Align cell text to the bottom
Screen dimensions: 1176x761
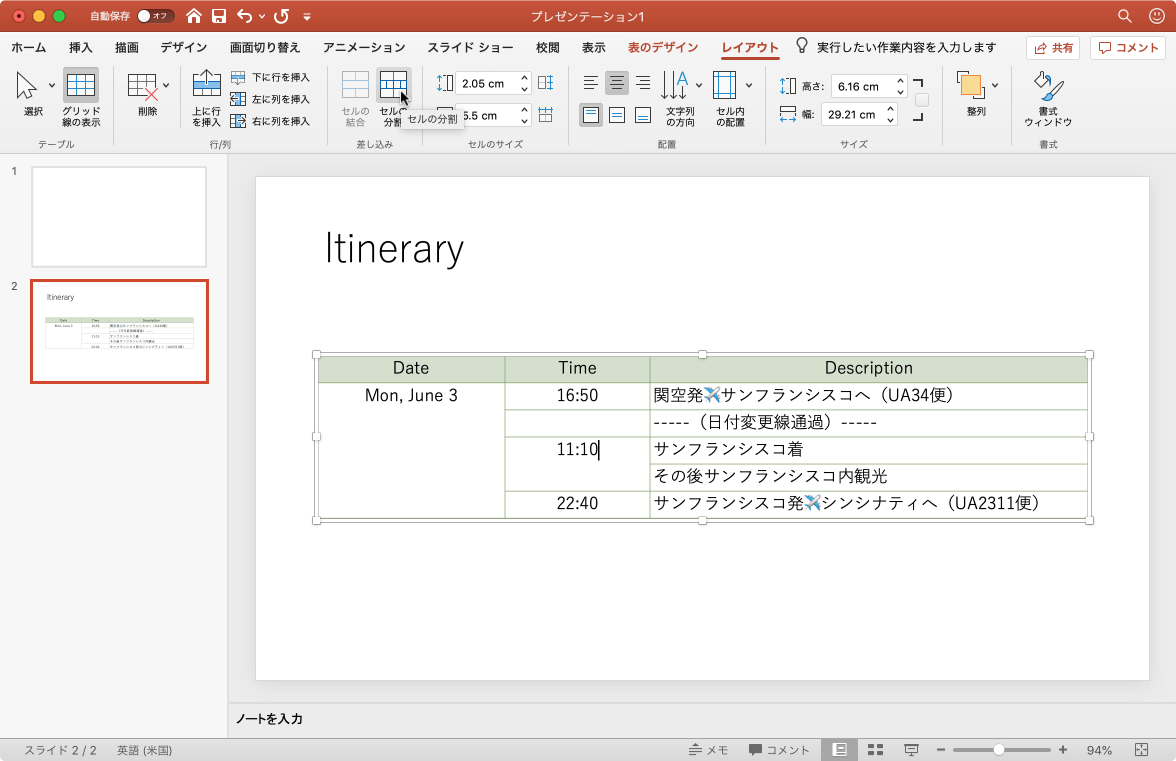[643, 115]
